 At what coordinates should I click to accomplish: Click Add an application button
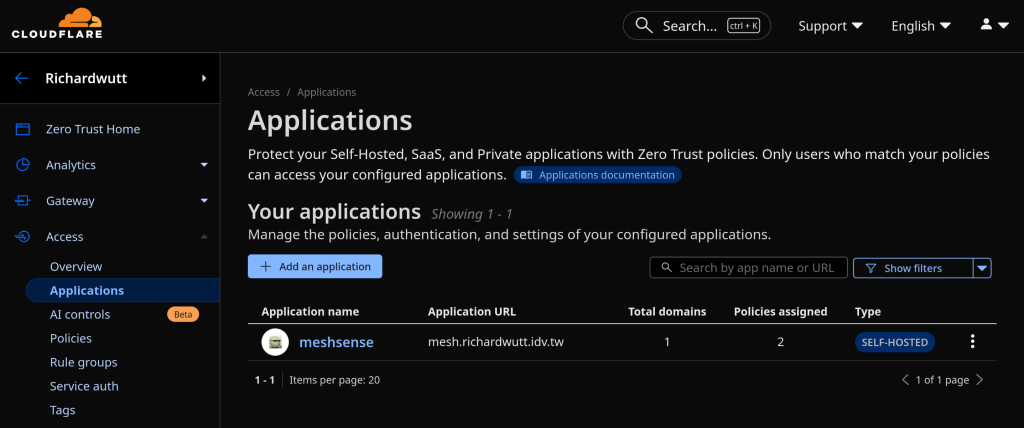[x=315, y=267]
